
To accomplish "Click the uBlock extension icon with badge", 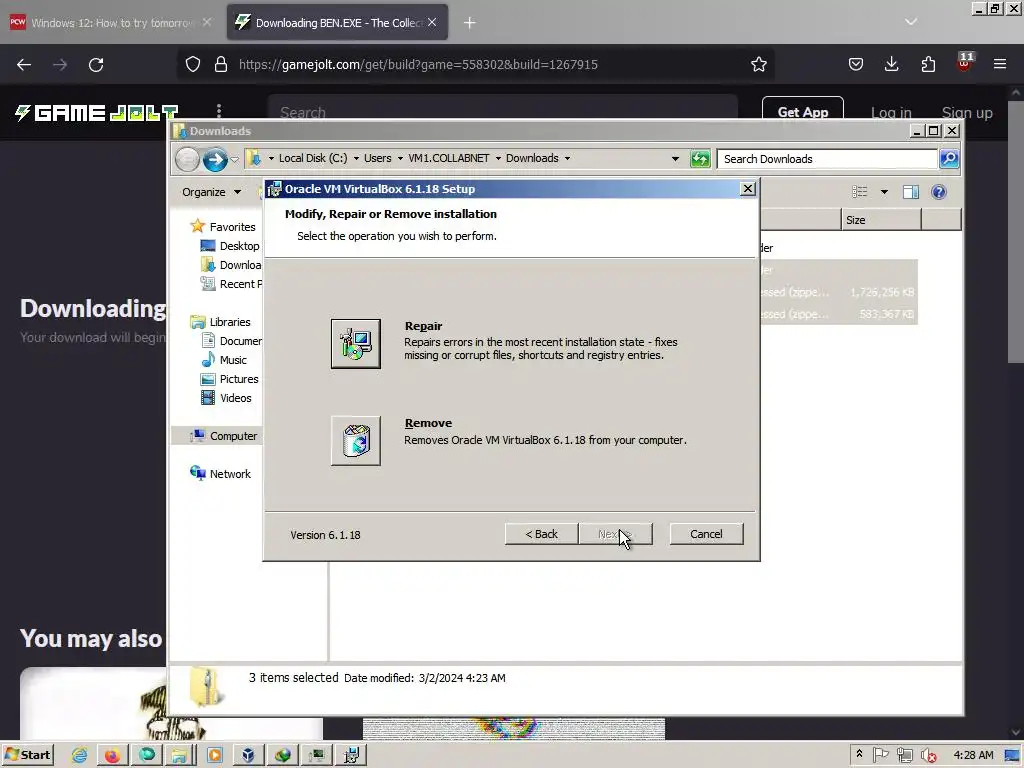I will [x=964, y=63].
